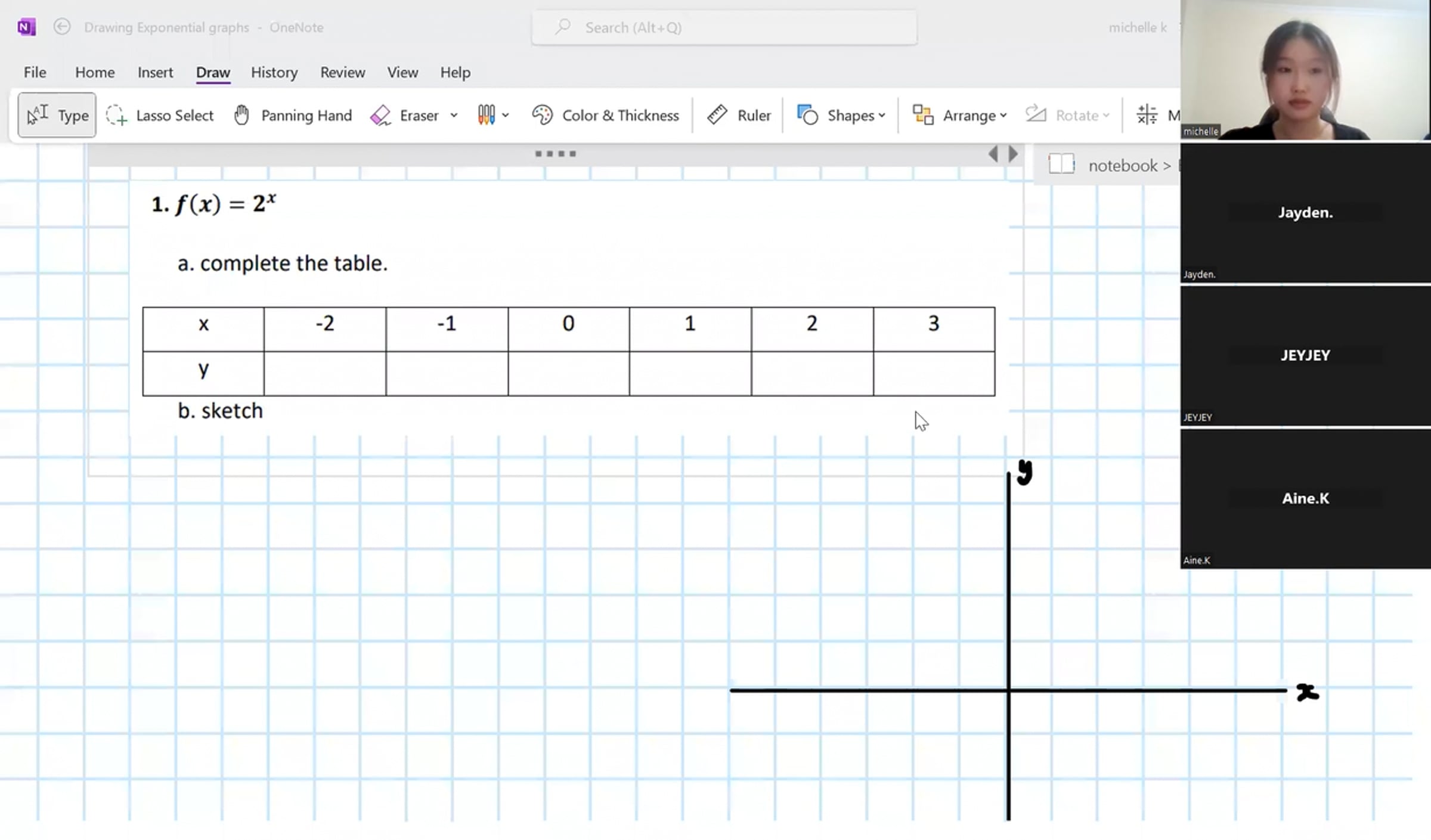Screen dimensions: 1431x840
Task: Open the Rotate dropdown
Action: pyautogui.click(x=1067, y=115)
